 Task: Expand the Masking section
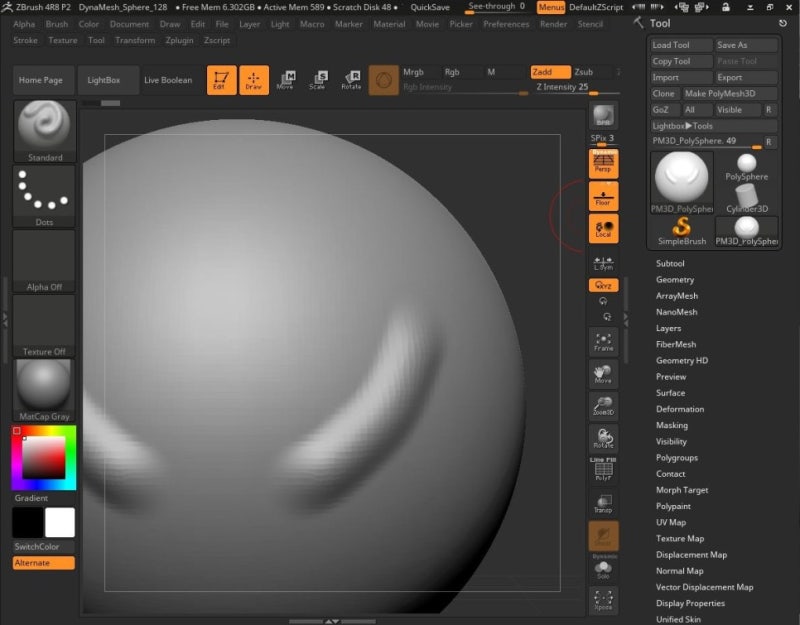671,425
